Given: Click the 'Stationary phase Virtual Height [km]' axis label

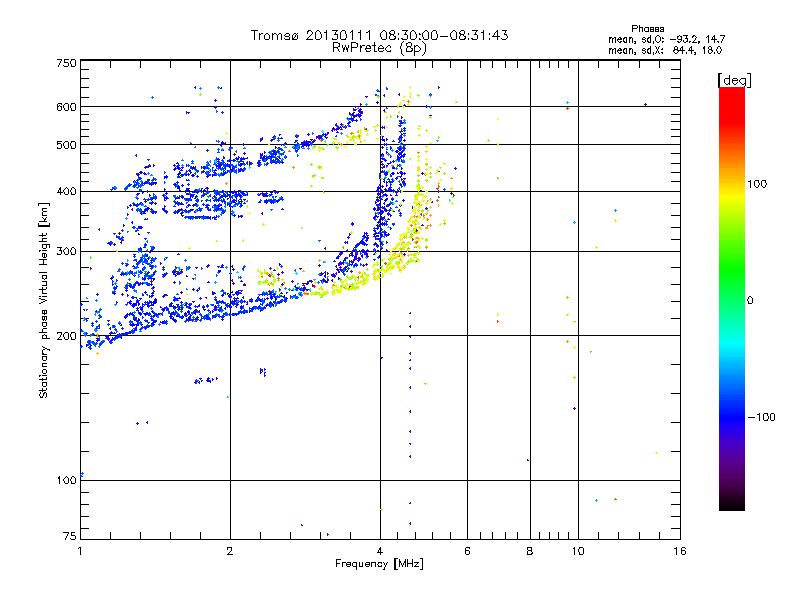Looking at the screenshot, I should click(x=44, y=300).
